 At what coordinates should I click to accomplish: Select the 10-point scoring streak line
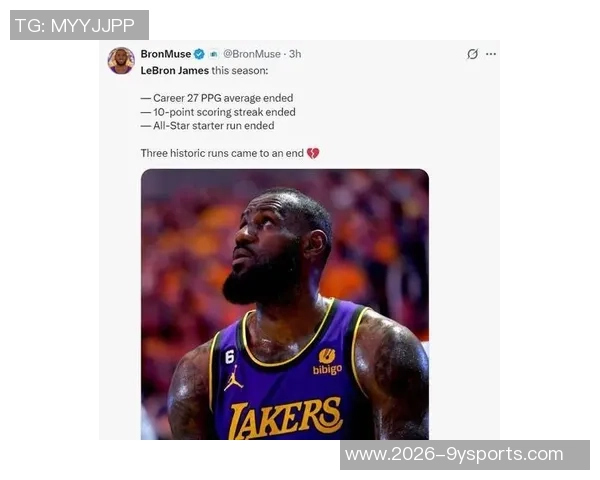click(x=218, y=112)
